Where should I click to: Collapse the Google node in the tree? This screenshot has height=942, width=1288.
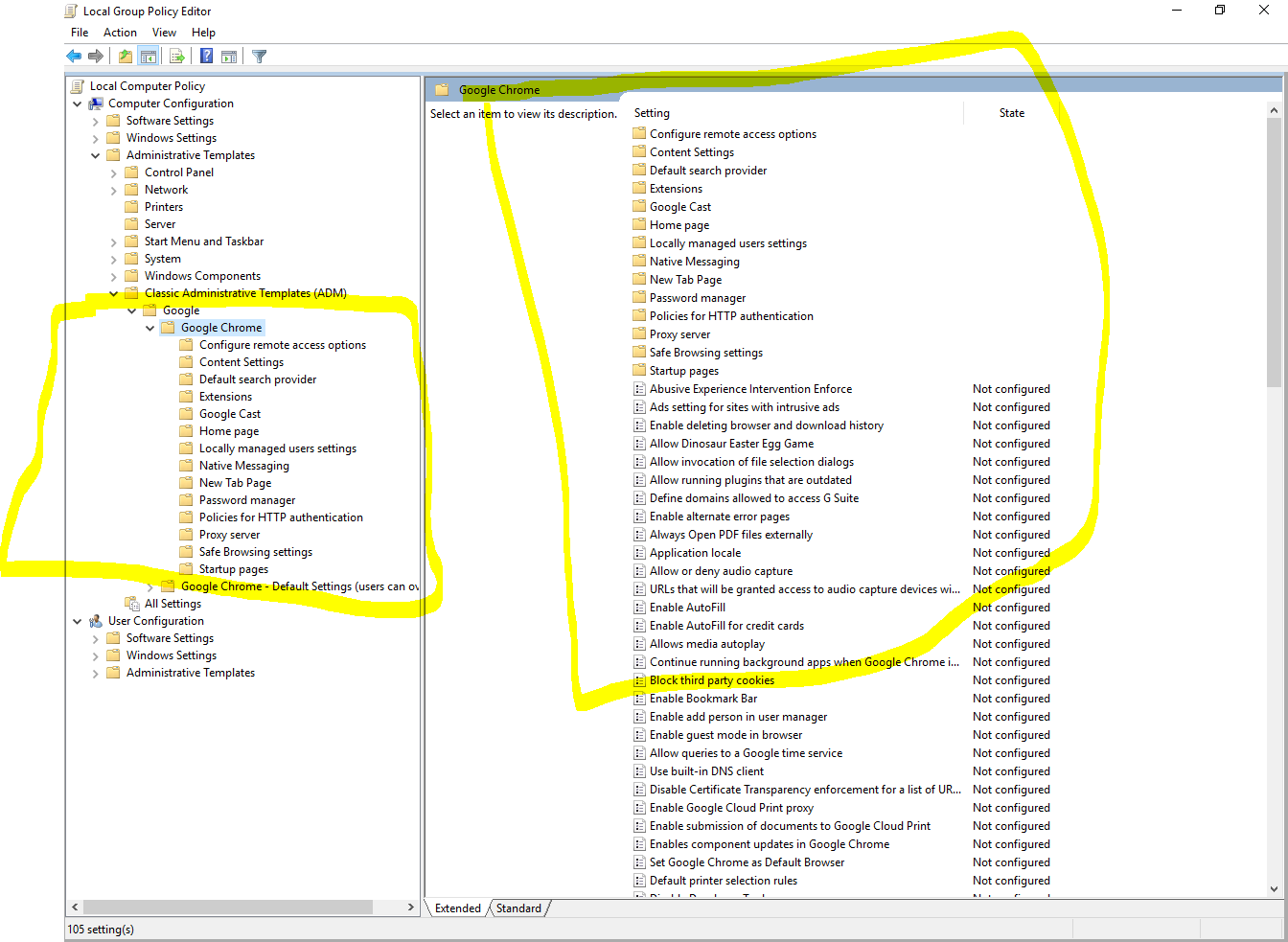pyautogui.click(x=132, y=310)
